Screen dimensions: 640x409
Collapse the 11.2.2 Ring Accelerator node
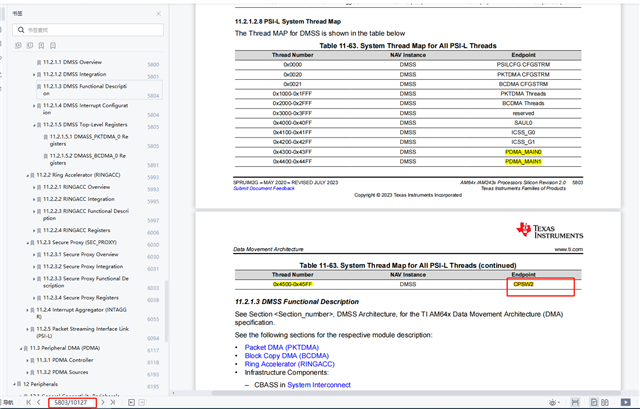click(27, 176)
